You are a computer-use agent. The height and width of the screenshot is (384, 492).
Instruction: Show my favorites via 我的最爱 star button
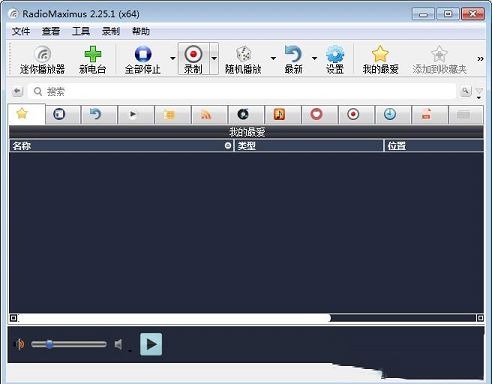point(380,59)
